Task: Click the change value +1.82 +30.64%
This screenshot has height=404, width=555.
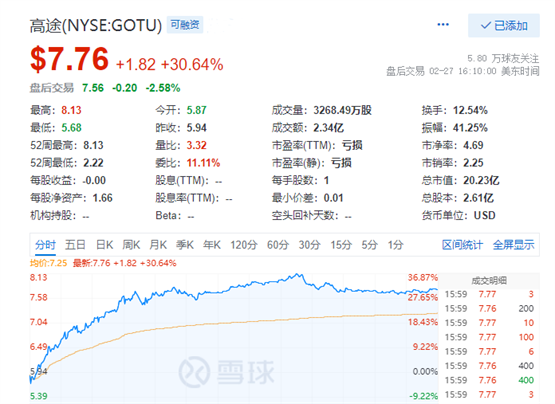Action: [x=170, y=64]
